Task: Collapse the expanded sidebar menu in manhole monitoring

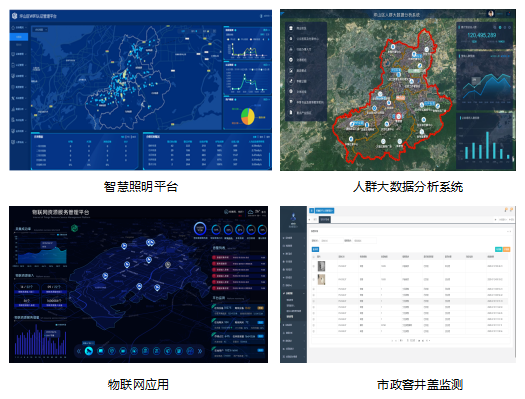Action: [x=294, y=293]
